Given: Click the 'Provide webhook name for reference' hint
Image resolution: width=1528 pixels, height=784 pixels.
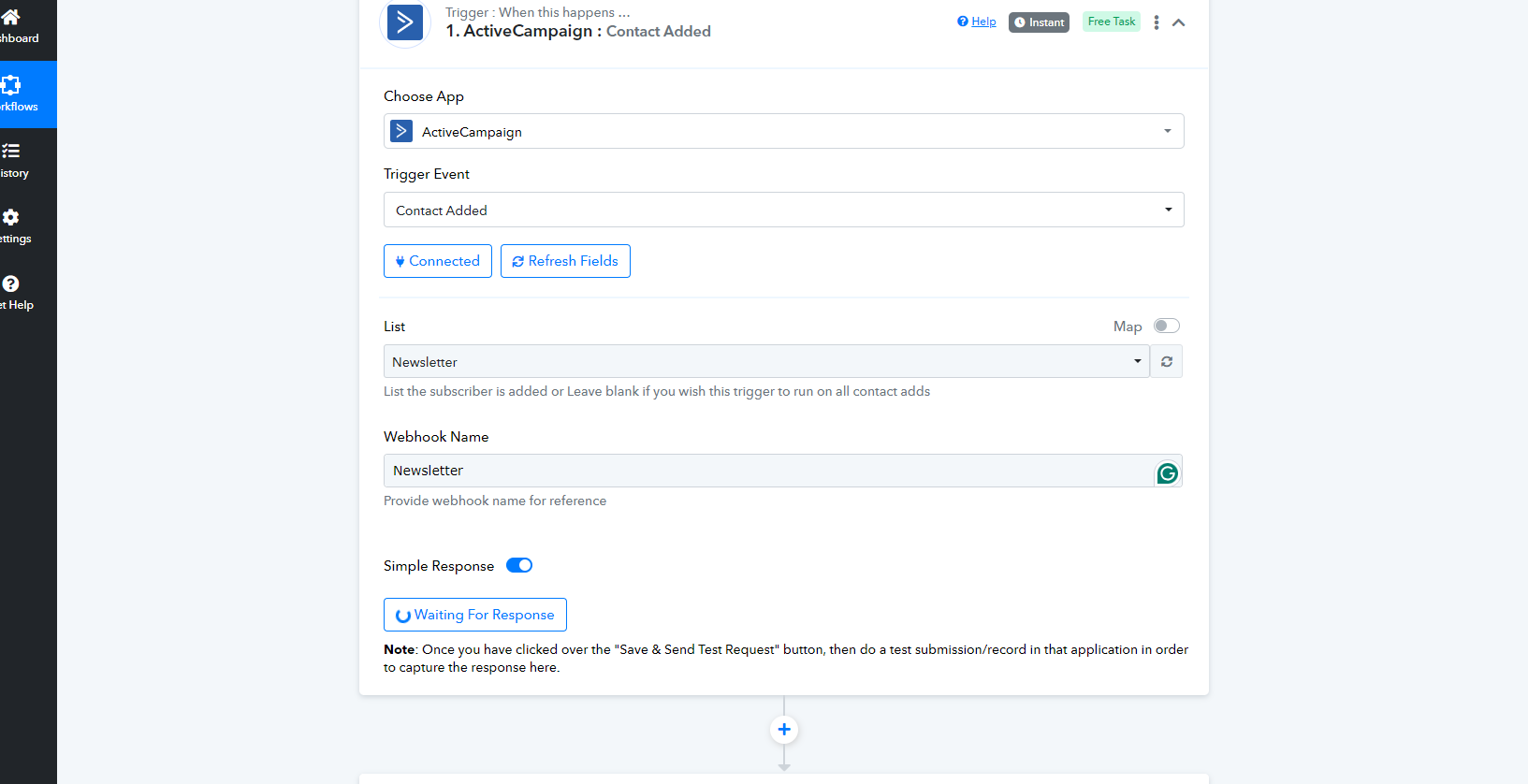Looking at the screenshot, I should click(x=495, y=501).
